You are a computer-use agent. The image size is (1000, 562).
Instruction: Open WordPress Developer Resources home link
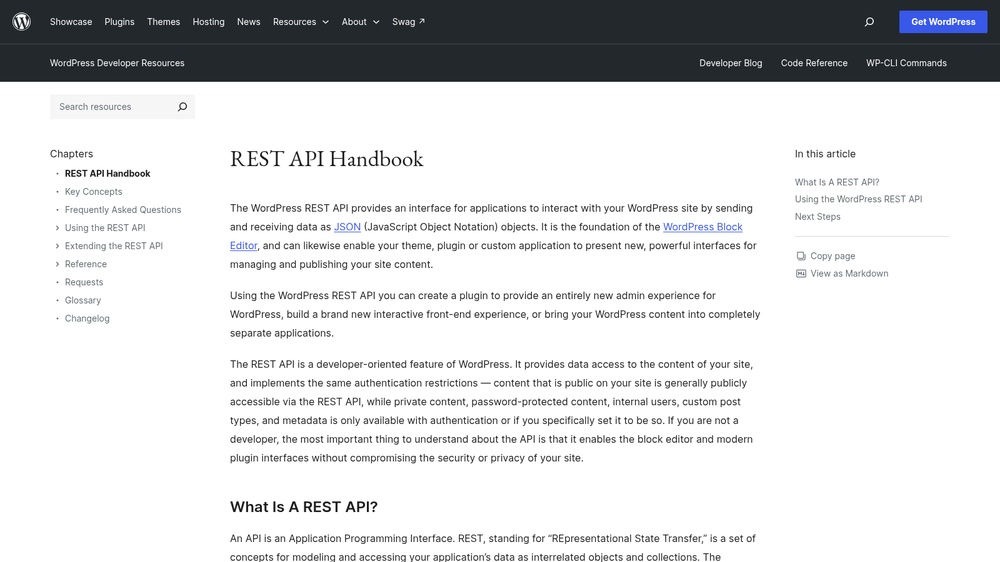click(x=117, y=63)
